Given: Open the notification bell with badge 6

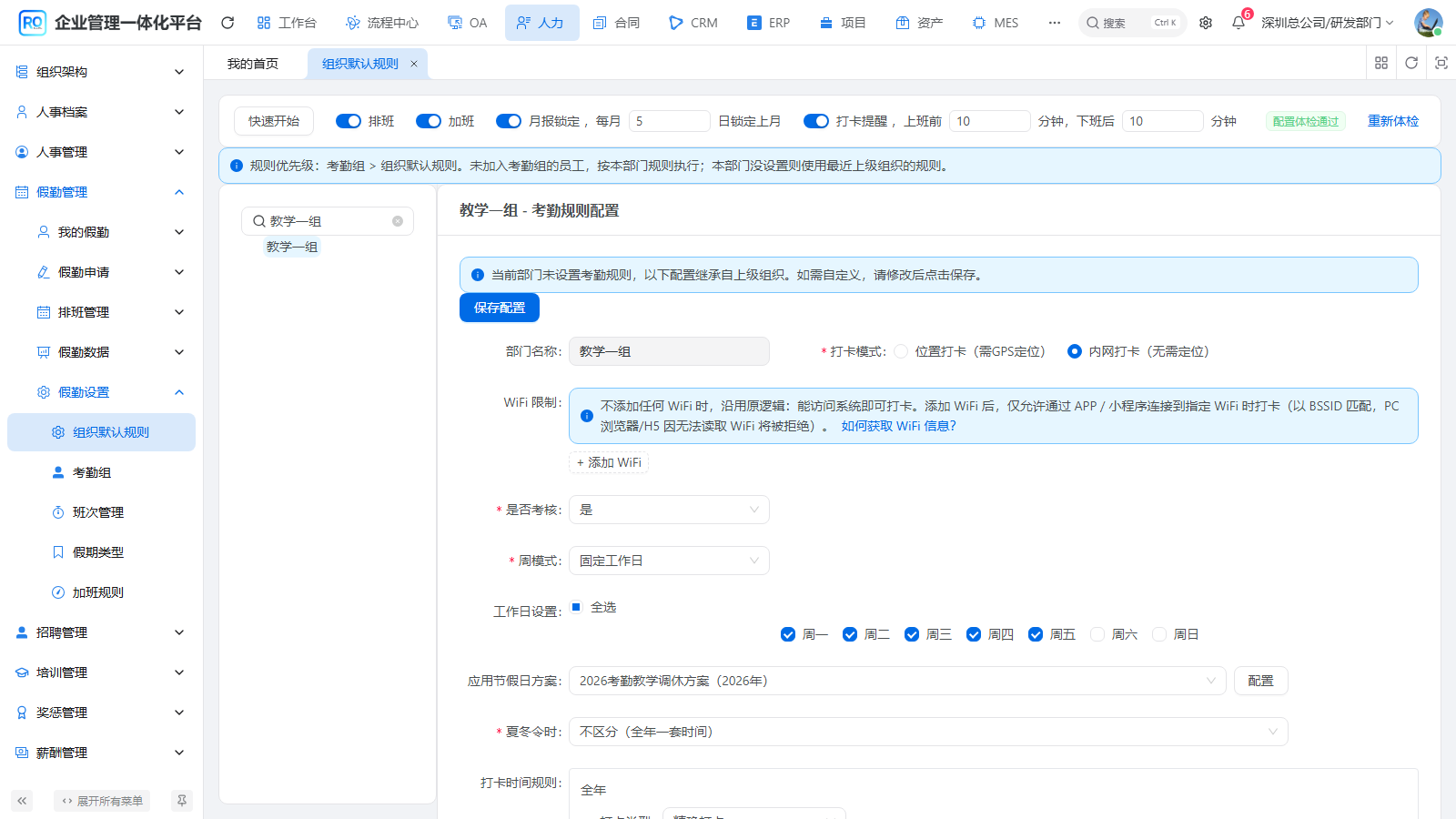Looking at the screenshot, I should (x=1239, y=23).
